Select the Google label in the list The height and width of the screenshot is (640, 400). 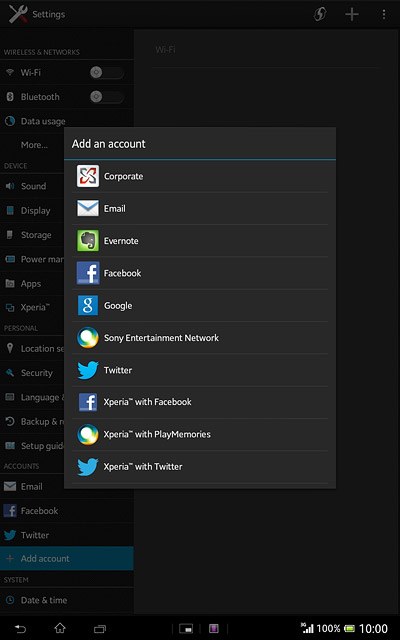pos(118,306)
